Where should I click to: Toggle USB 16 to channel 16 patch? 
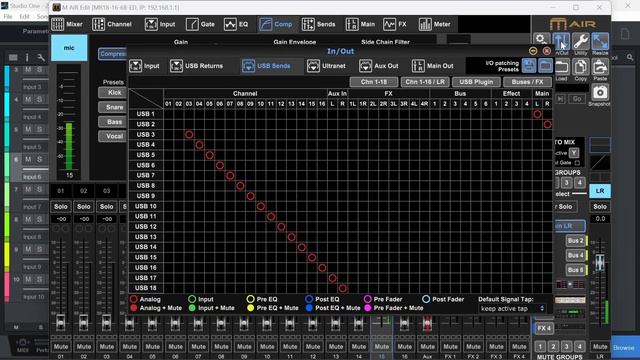(x=322, y=268)
